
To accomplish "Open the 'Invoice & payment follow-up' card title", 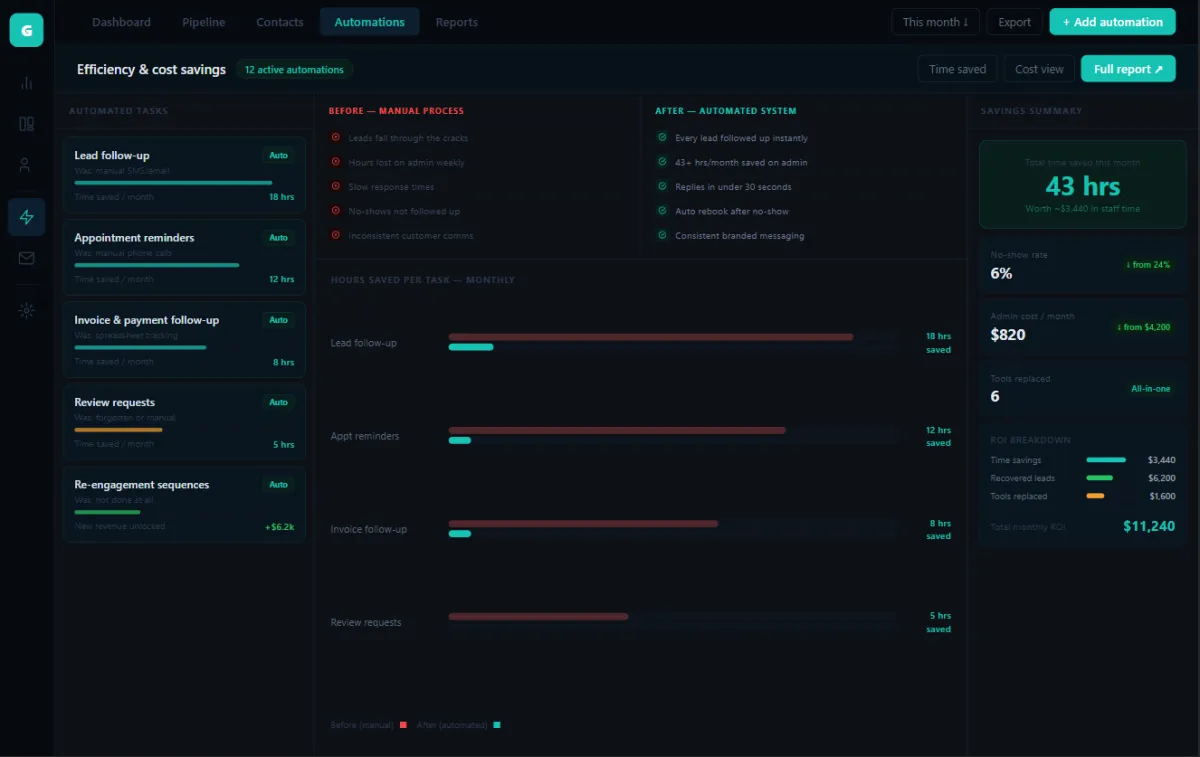I will tap(146, 320).
